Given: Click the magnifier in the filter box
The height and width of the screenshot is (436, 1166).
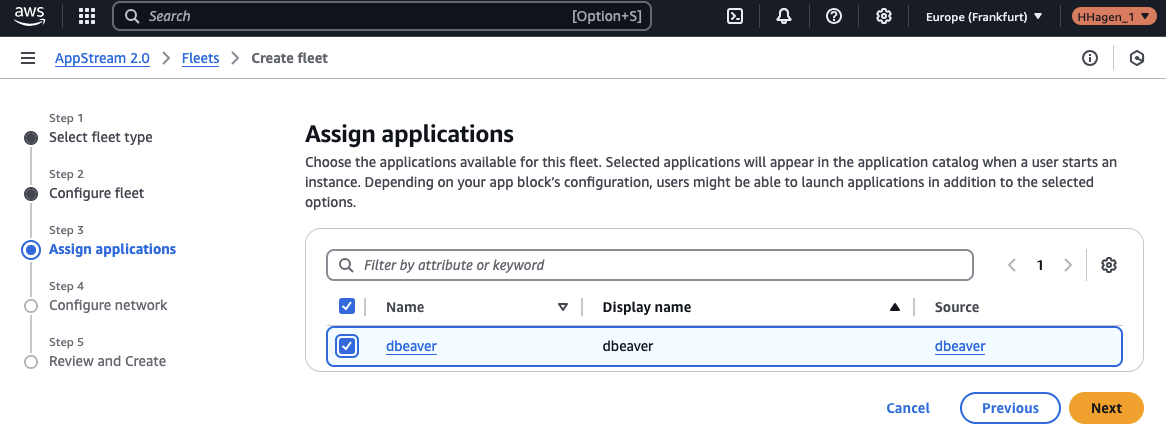Looking at the screenshot, I should point(346,265).
